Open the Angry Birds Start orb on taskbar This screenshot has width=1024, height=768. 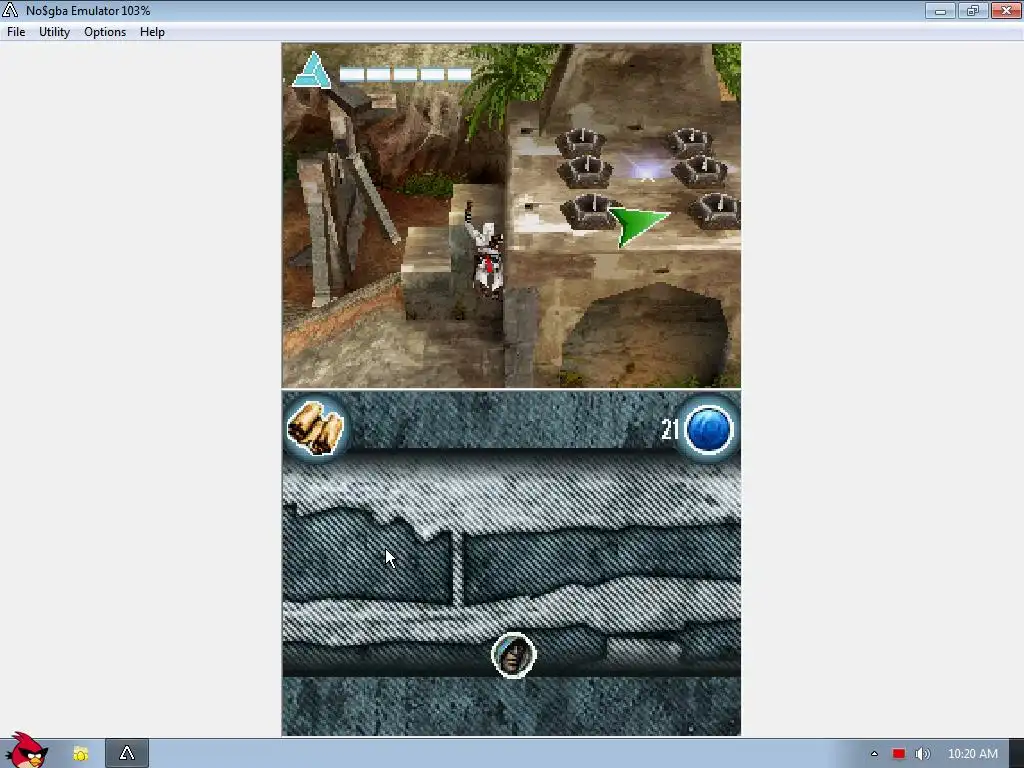[x=26, y=750]
